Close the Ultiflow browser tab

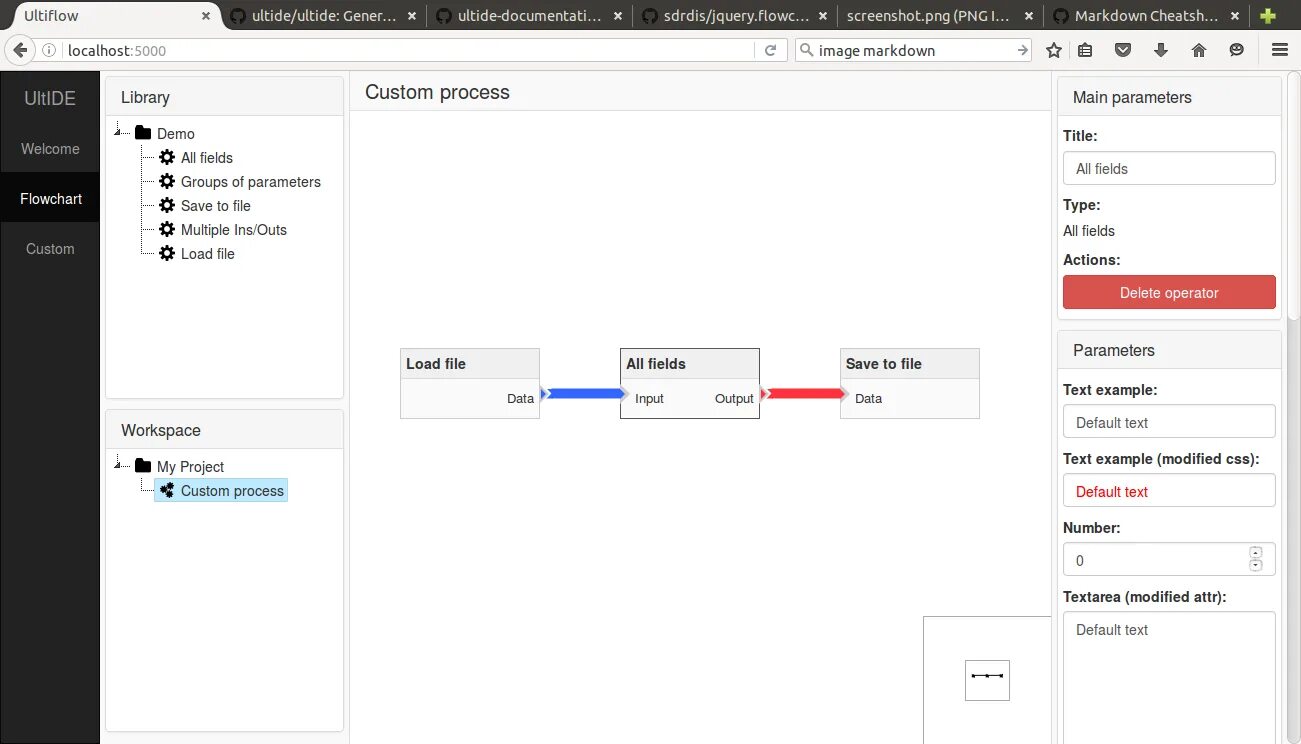pos(207,16)
